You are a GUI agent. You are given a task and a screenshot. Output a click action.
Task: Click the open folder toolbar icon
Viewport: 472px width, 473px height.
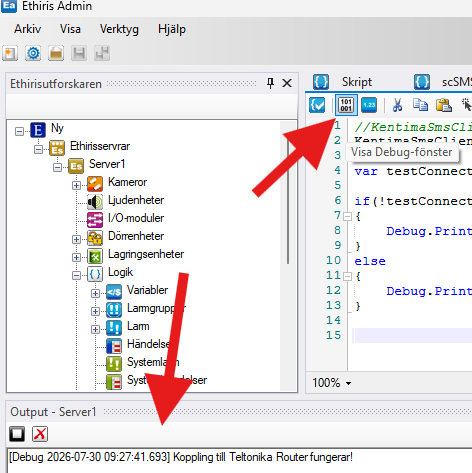56,53
